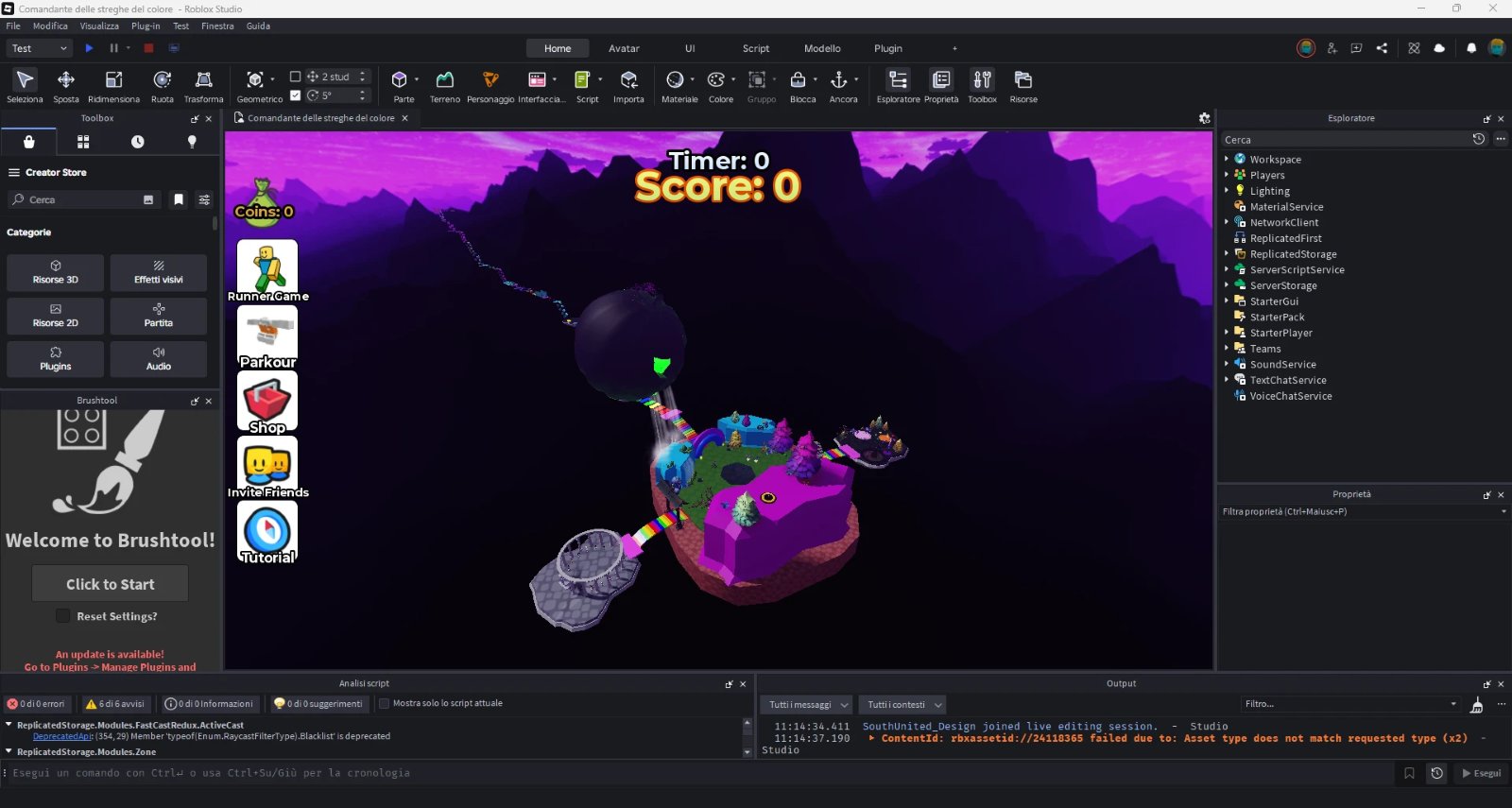
Task: Check 'Mostra solo lo script attuale'
Action: [x=385, y=703]
